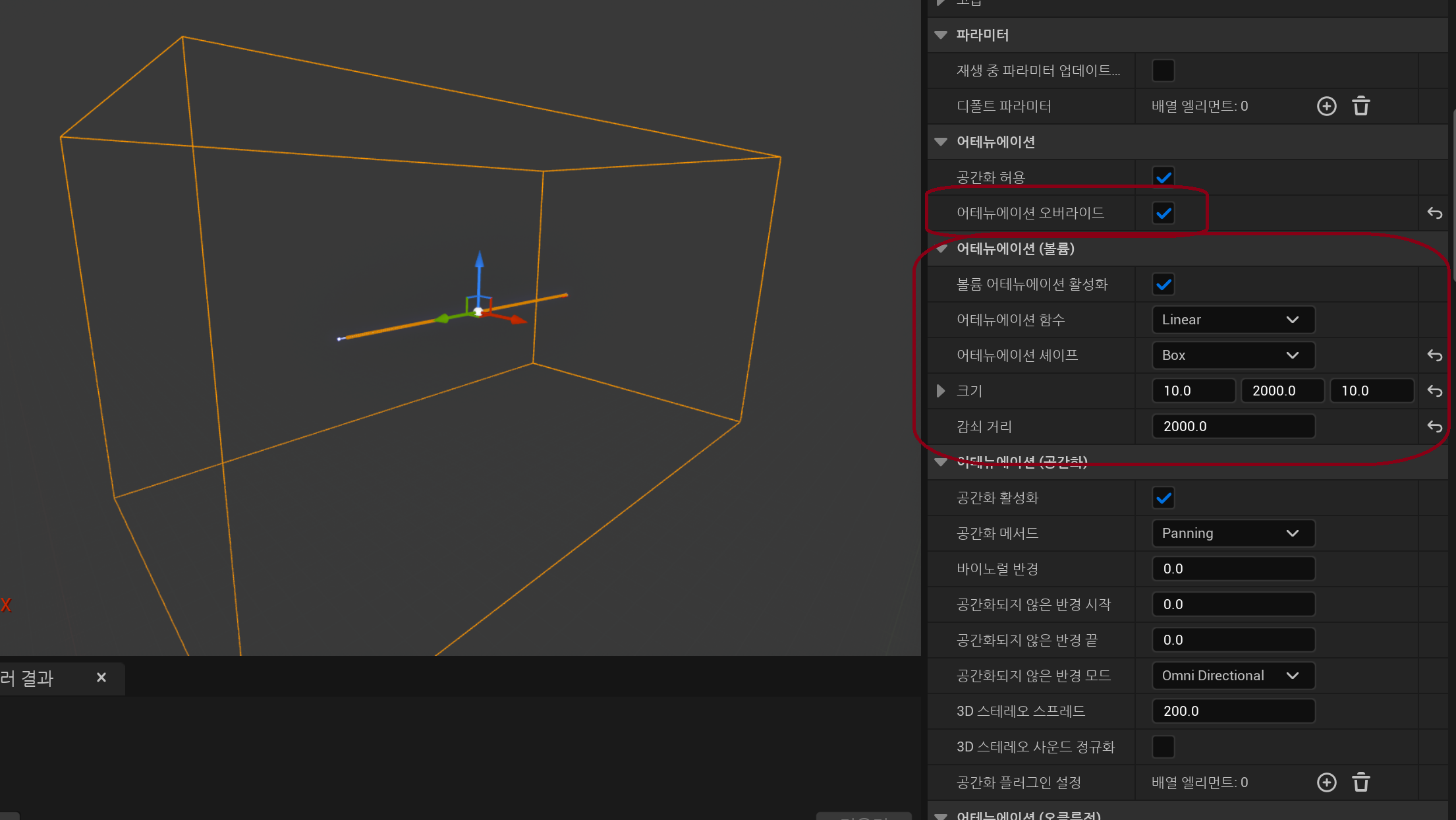Reset 감쇠 거리 to default
1456x820 pixels.
[1435, 426]
